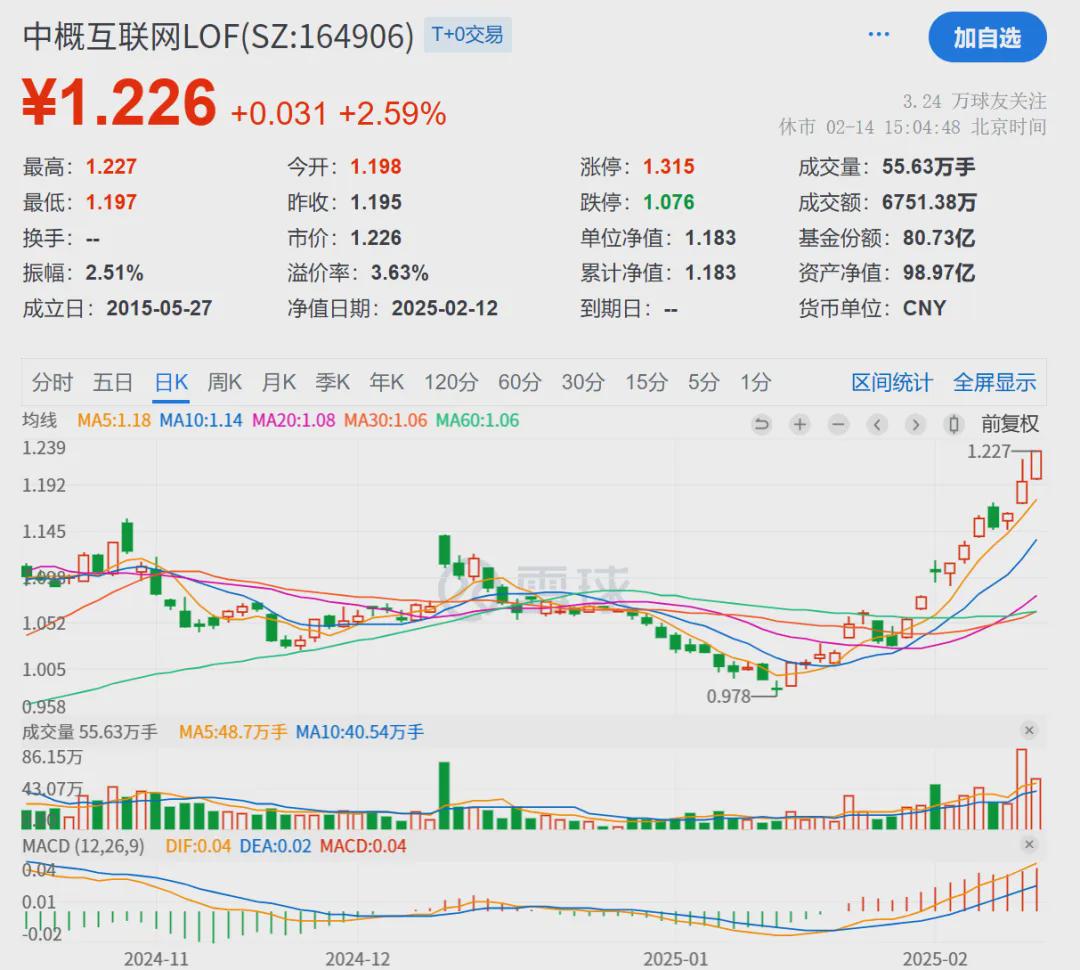
Task: Close the 成交量 volume indicator panel
Action: (1029, 730)
